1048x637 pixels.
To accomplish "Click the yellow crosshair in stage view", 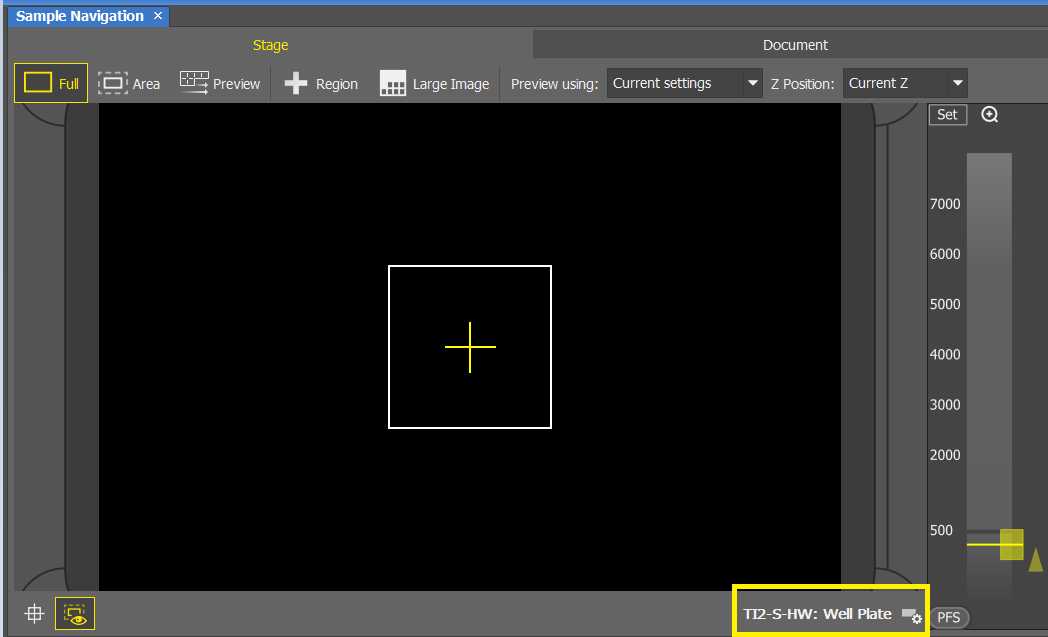I will click(x=470, y=347).
